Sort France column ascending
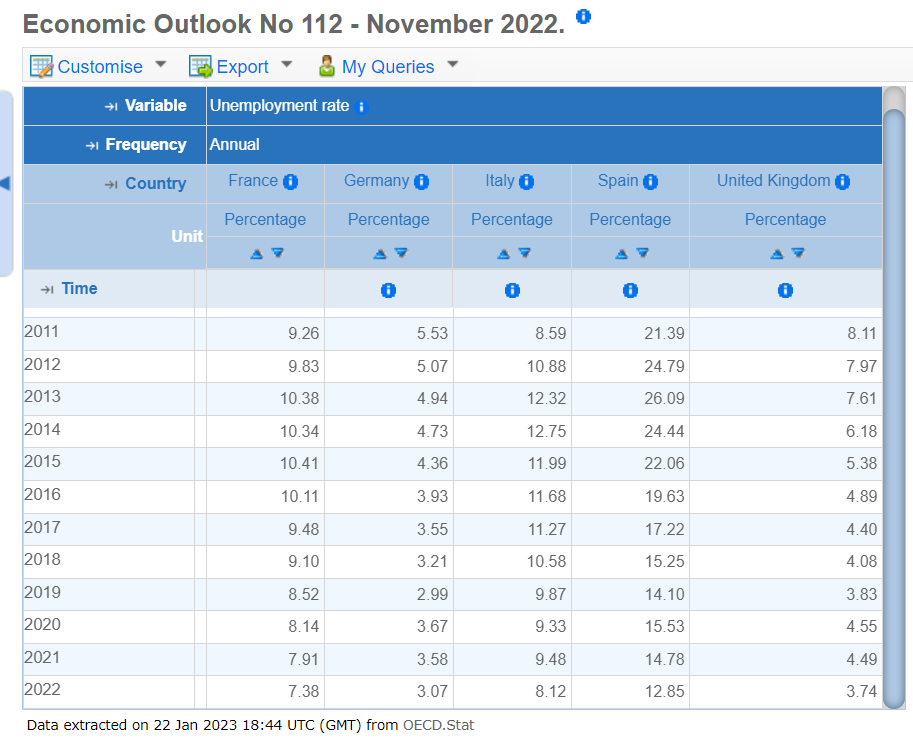913x745 pixels. click(256, 254)
